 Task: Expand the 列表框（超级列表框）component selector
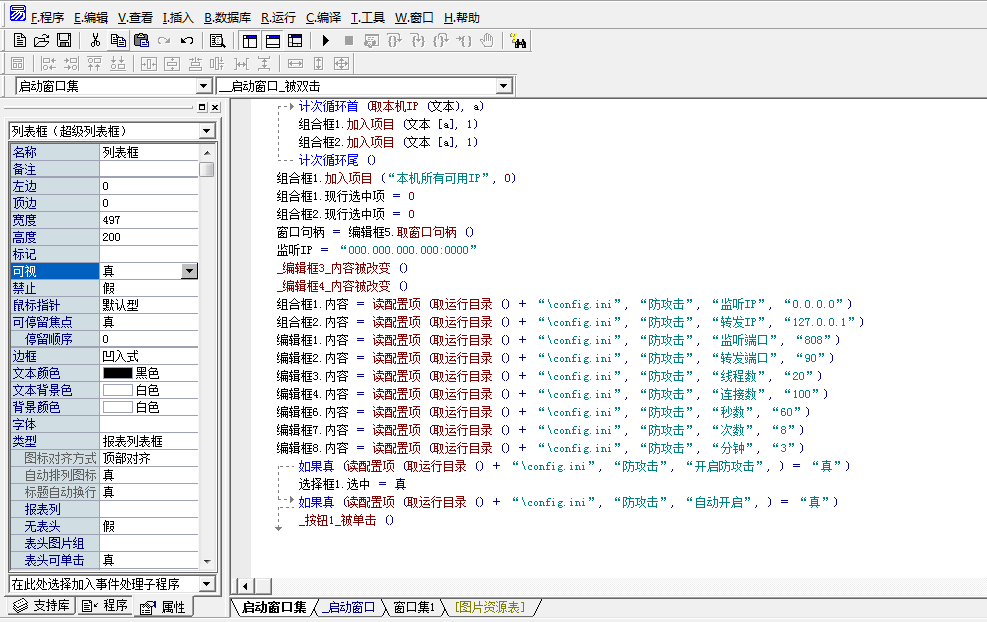click(x=206, y=131)
